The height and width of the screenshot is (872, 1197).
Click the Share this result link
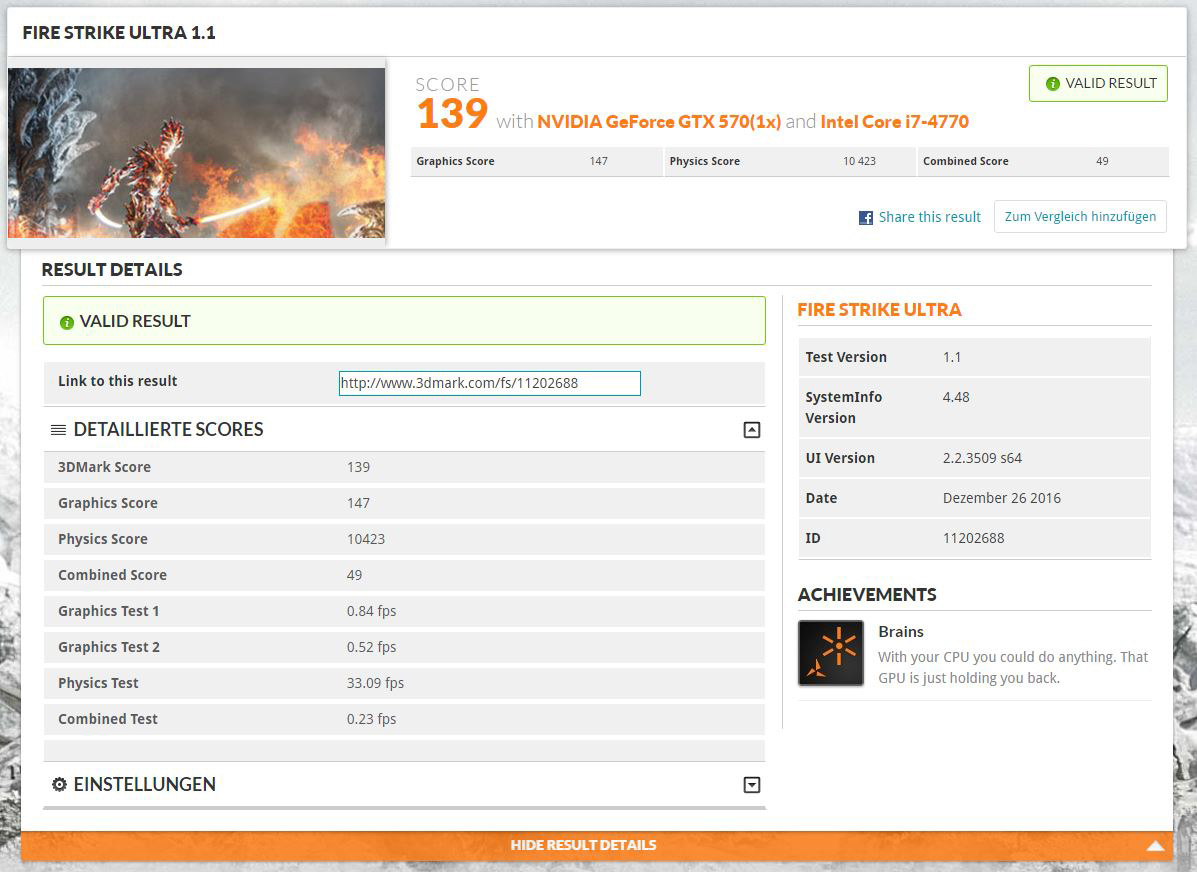click(x=929, y=217)
